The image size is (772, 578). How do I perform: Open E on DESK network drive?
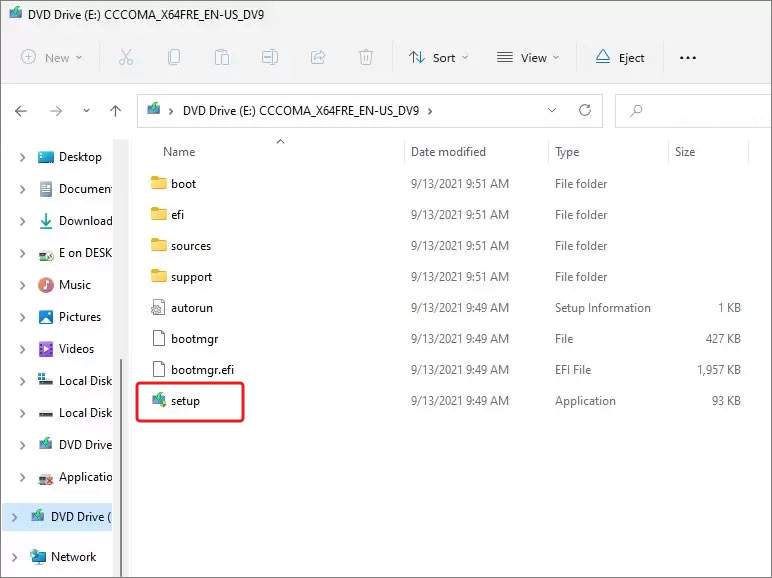pyautogui.click(x=75, y=253)
